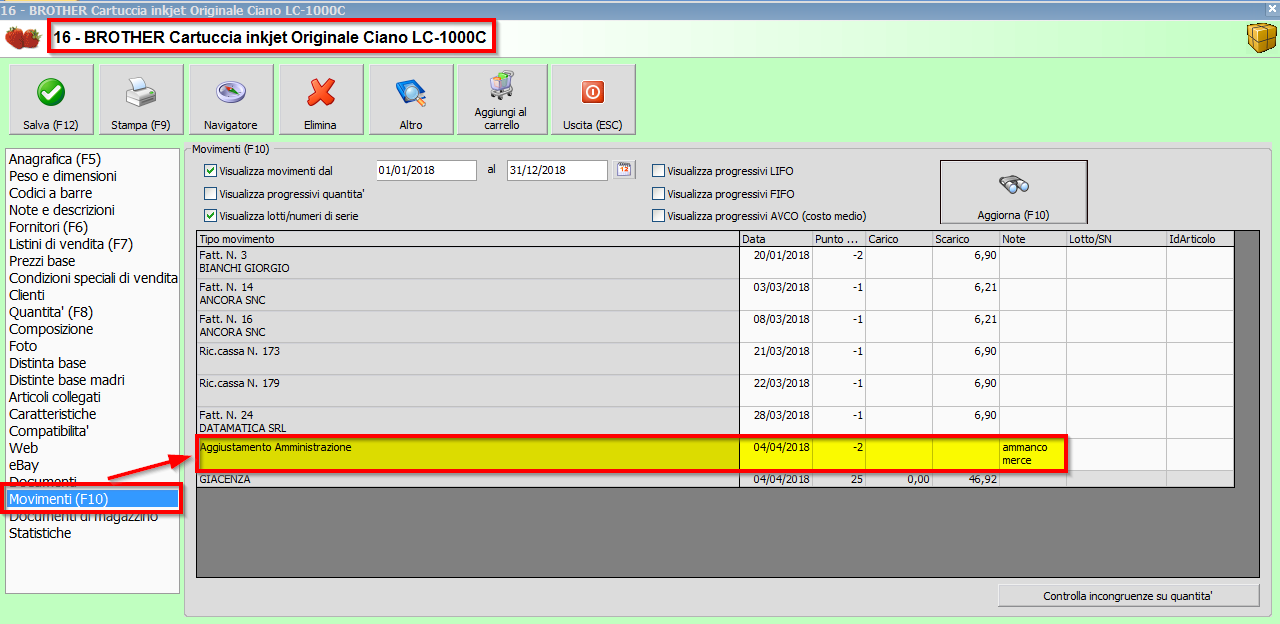Select Peso e dimensioni in sidebar
The height and width of the screenshot is (624, 1280).
tap(63, 176)
